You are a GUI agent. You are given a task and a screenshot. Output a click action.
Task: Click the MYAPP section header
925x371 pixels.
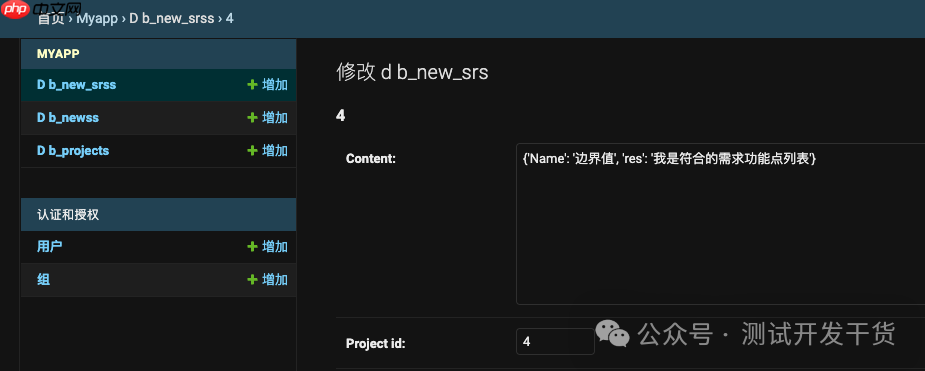click(58, 54)
